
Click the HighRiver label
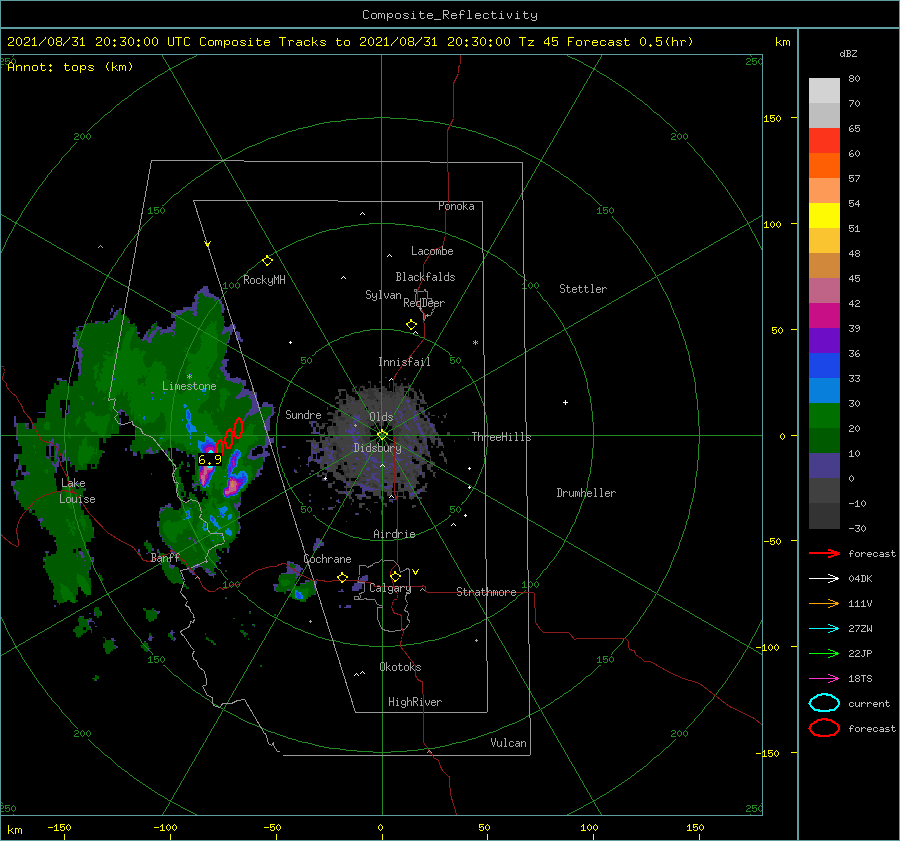click(415, 702)
